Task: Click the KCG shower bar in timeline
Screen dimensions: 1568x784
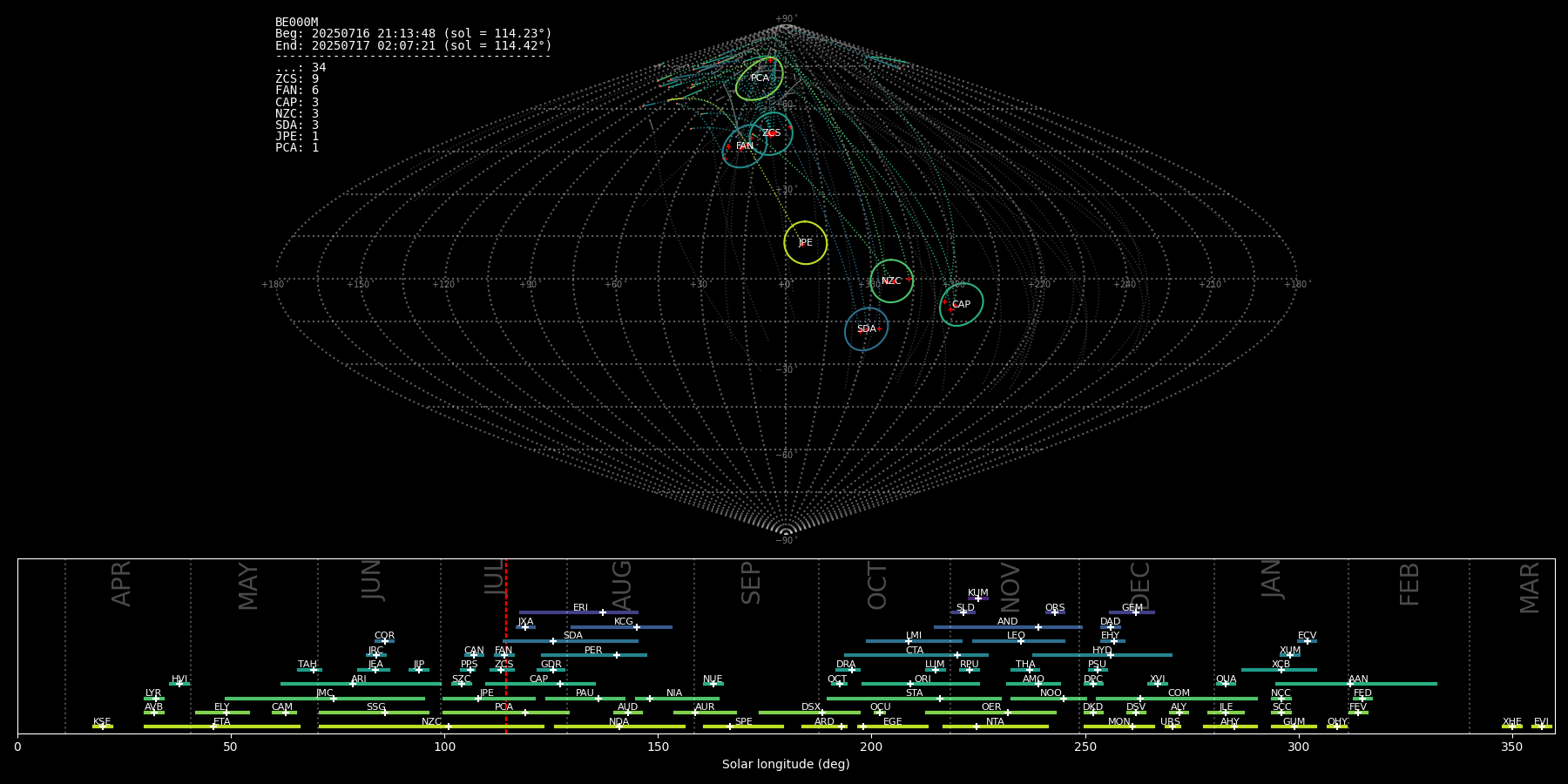Action: click(621, 626)
